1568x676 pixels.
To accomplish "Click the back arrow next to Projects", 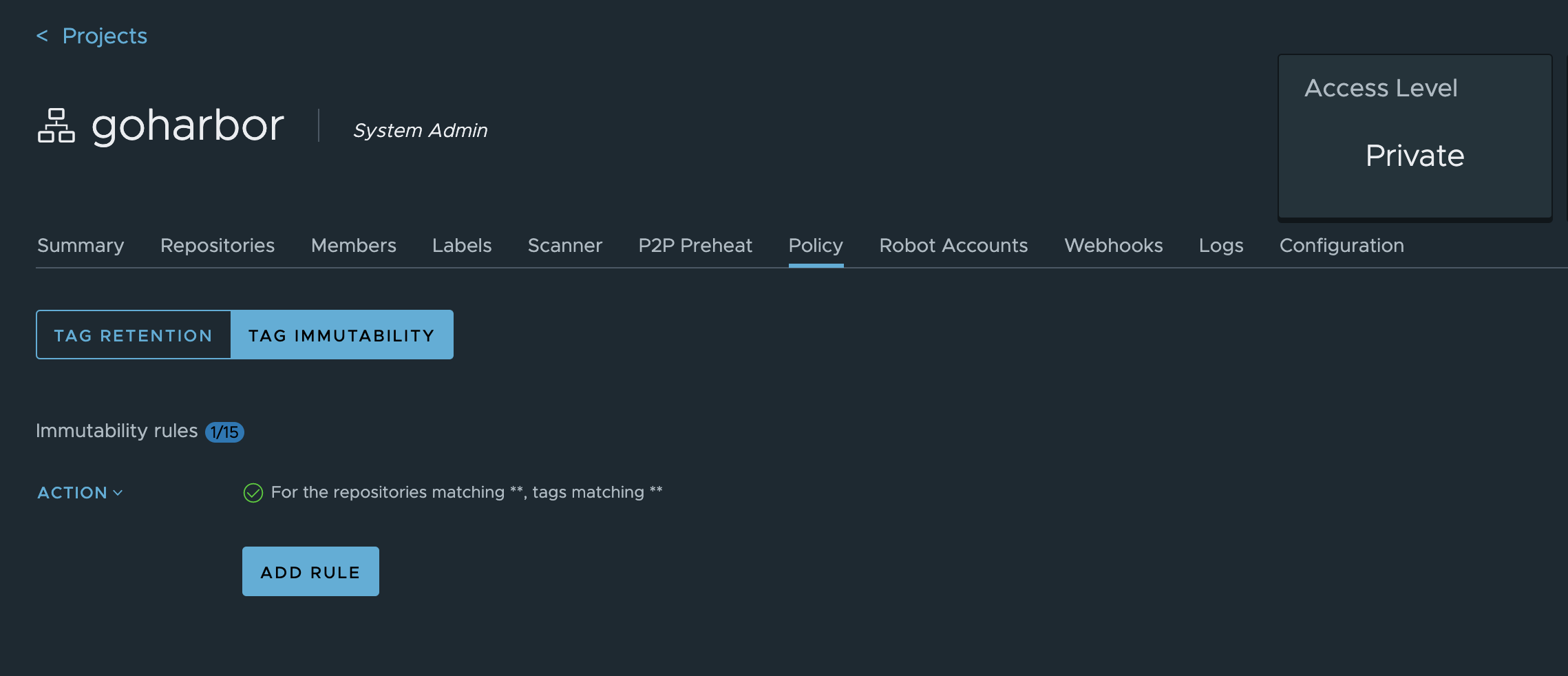I will (x=43, y=35).
